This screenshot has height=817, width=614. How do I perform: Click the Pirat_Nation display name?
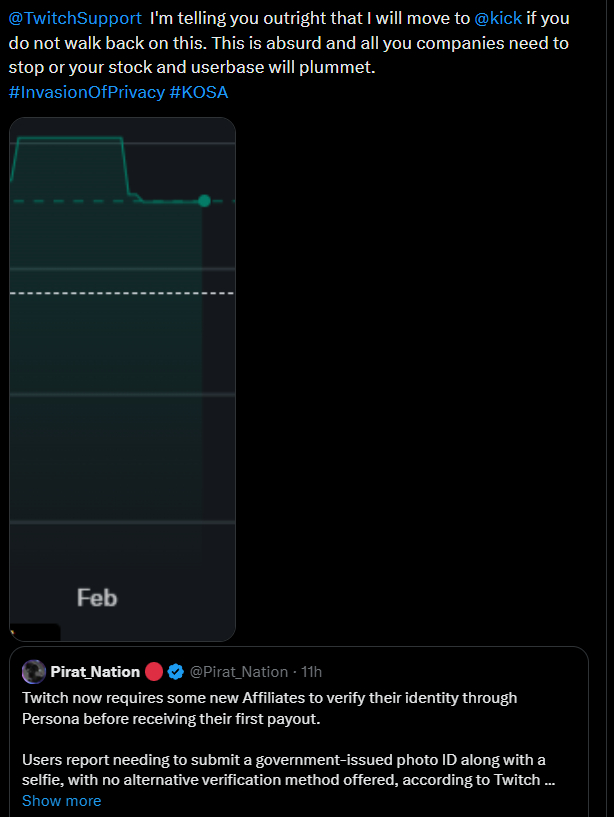(x=95, y=672)
